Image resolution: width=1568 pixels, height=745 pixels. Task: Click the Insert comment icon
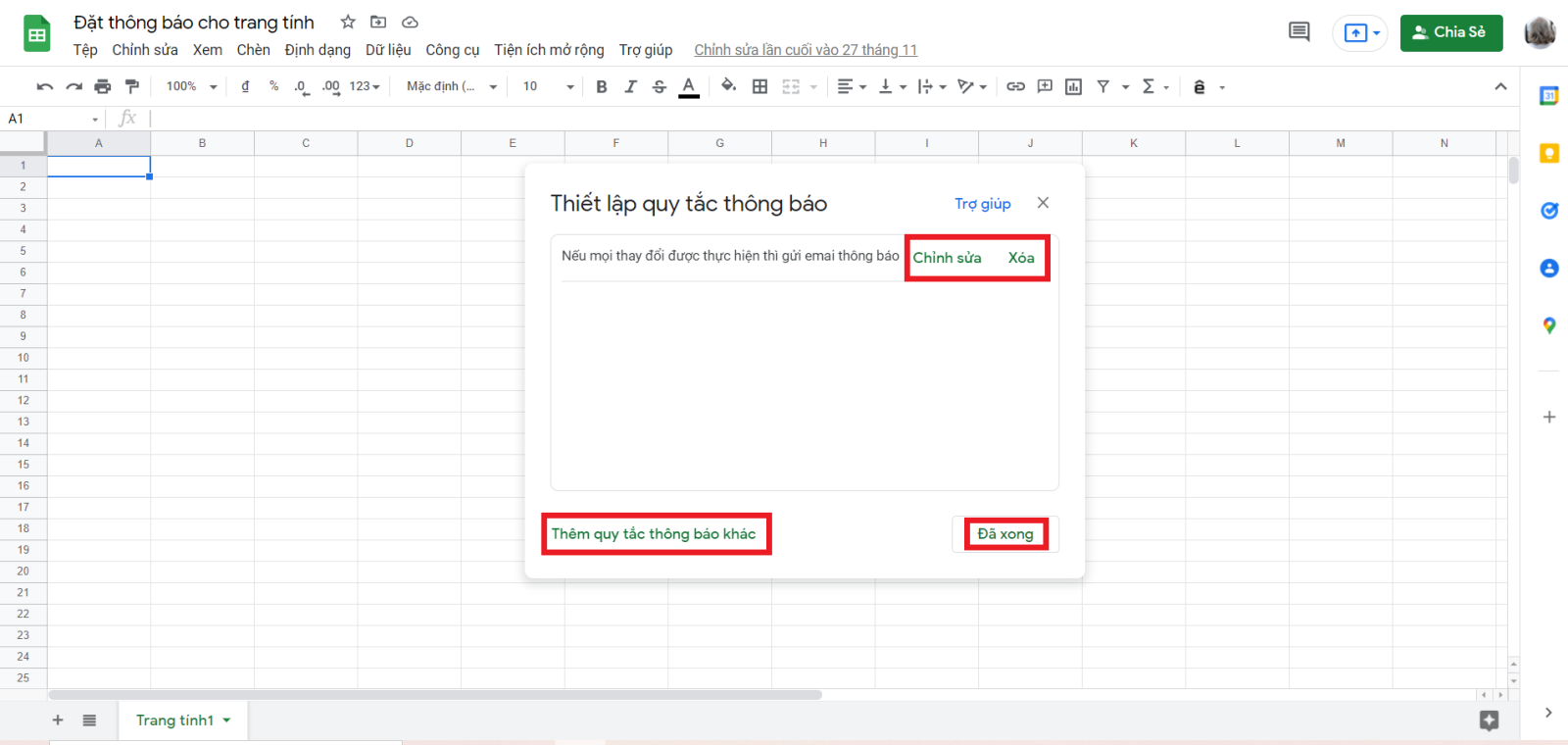point(1045,86)
